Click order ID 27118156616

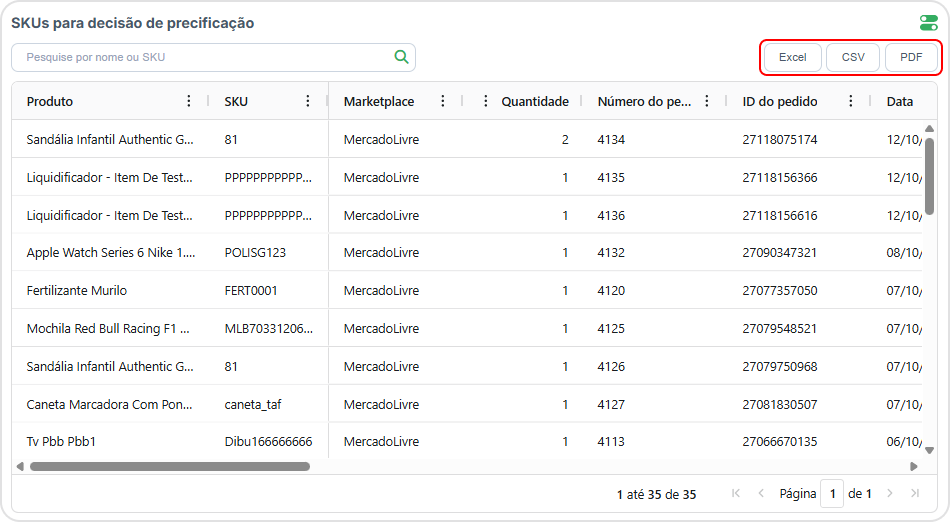780,216
